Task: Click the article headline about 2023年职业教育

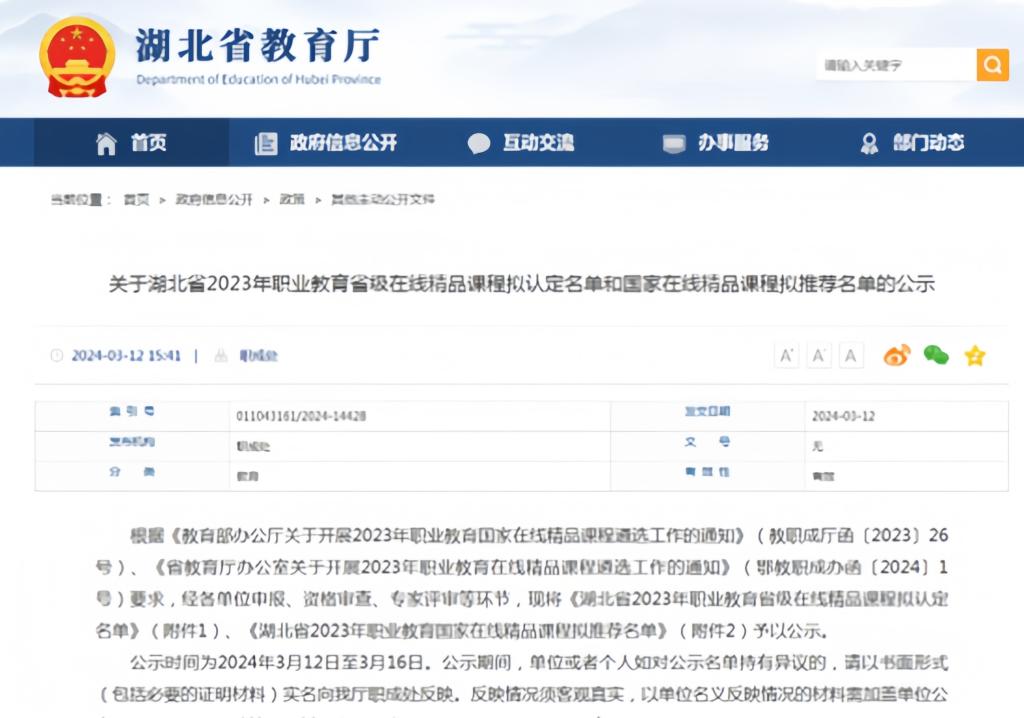Action: pyautogui.click(x=521, y=284)
